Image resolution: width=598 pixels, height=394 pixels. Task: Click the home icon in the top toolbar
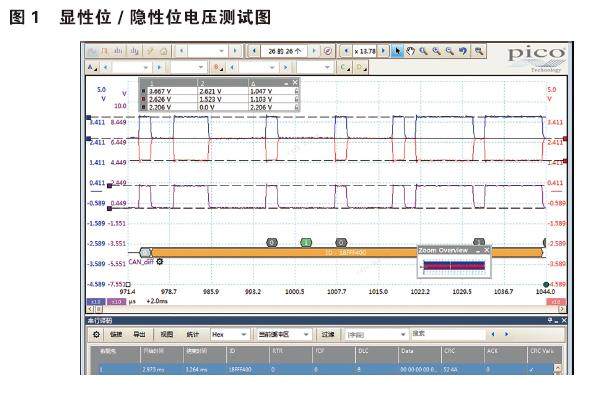point(164,51)
